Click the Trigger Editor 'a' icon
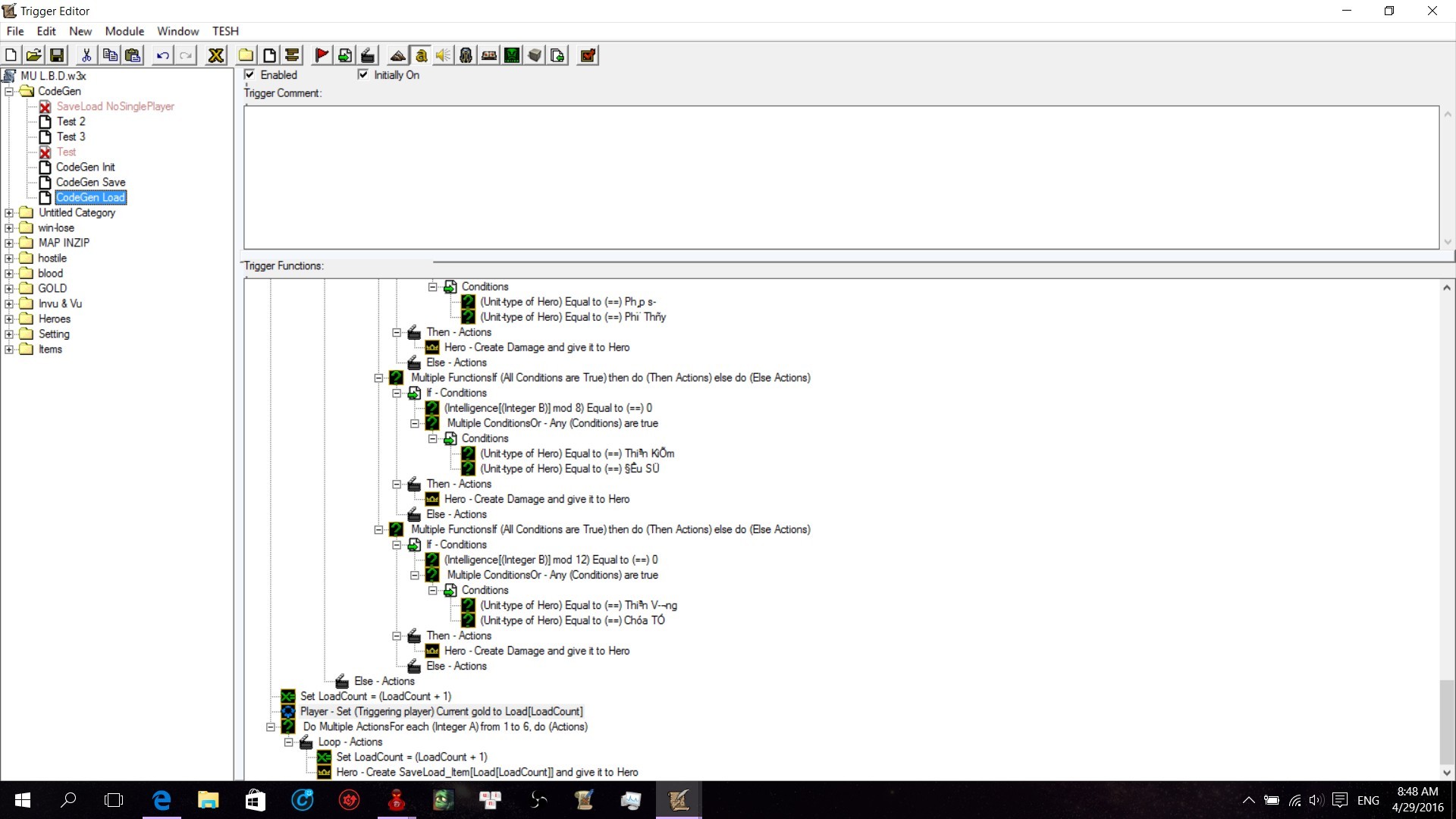The width and height of the screenshot is (1456, 819). point(421,55)
